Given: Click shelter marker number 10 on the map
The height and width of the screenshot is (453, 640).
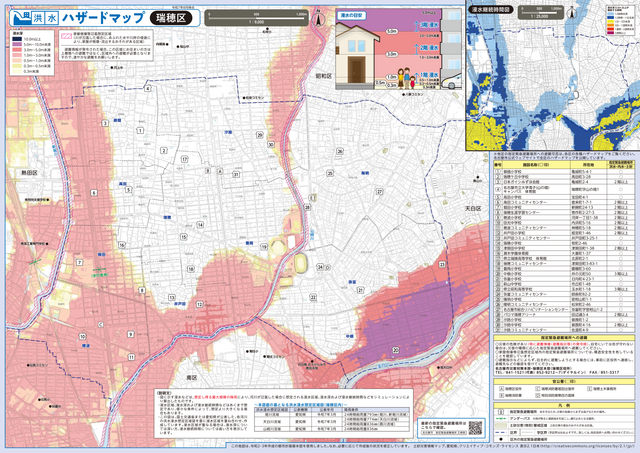Looking at the screenshot, I should click(x=83, y=337).
